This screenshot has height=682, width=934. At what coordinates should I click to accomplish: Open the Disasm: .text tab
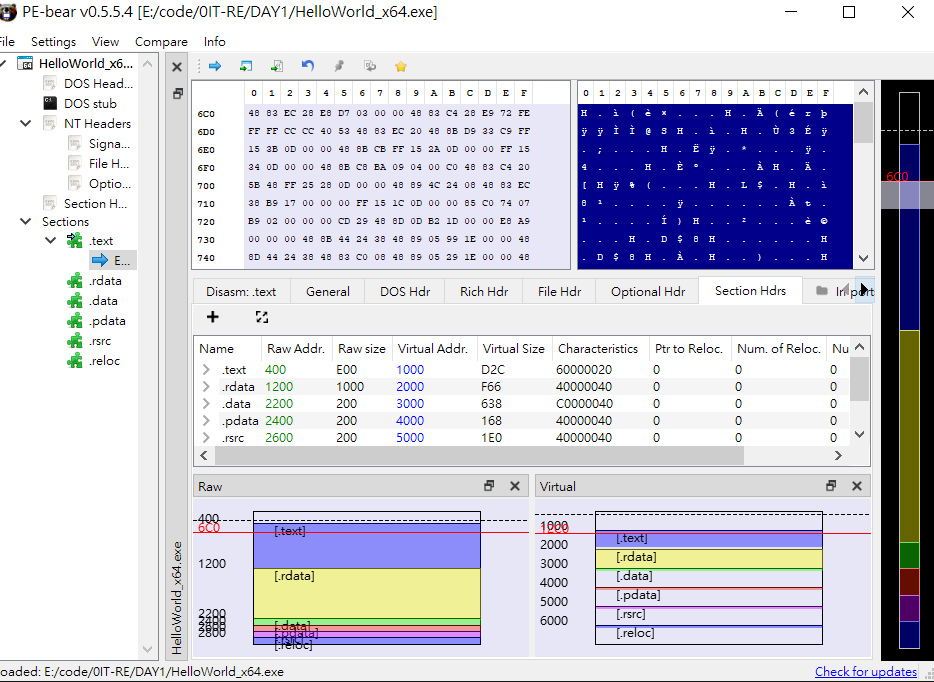coord(241,291)
